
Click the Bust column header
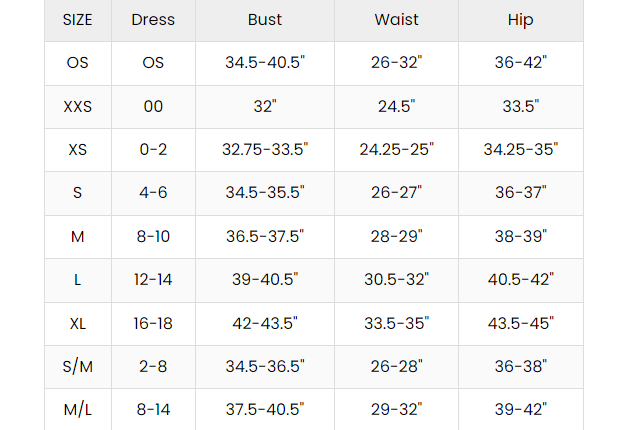point(265,20)
